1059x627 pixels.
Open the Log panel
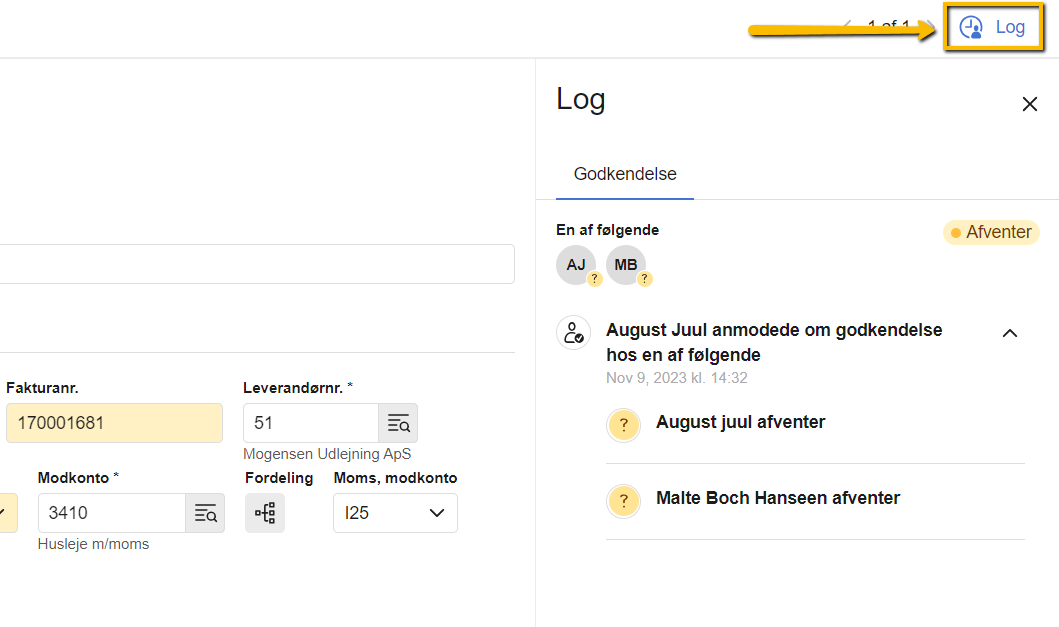(993, 27)
